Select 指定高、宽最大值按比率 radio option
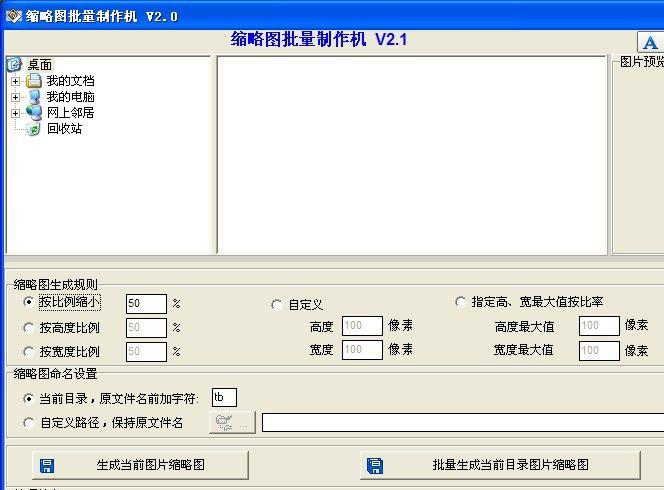The height and width of the screenshot is (490, 664). coord(460,302)
